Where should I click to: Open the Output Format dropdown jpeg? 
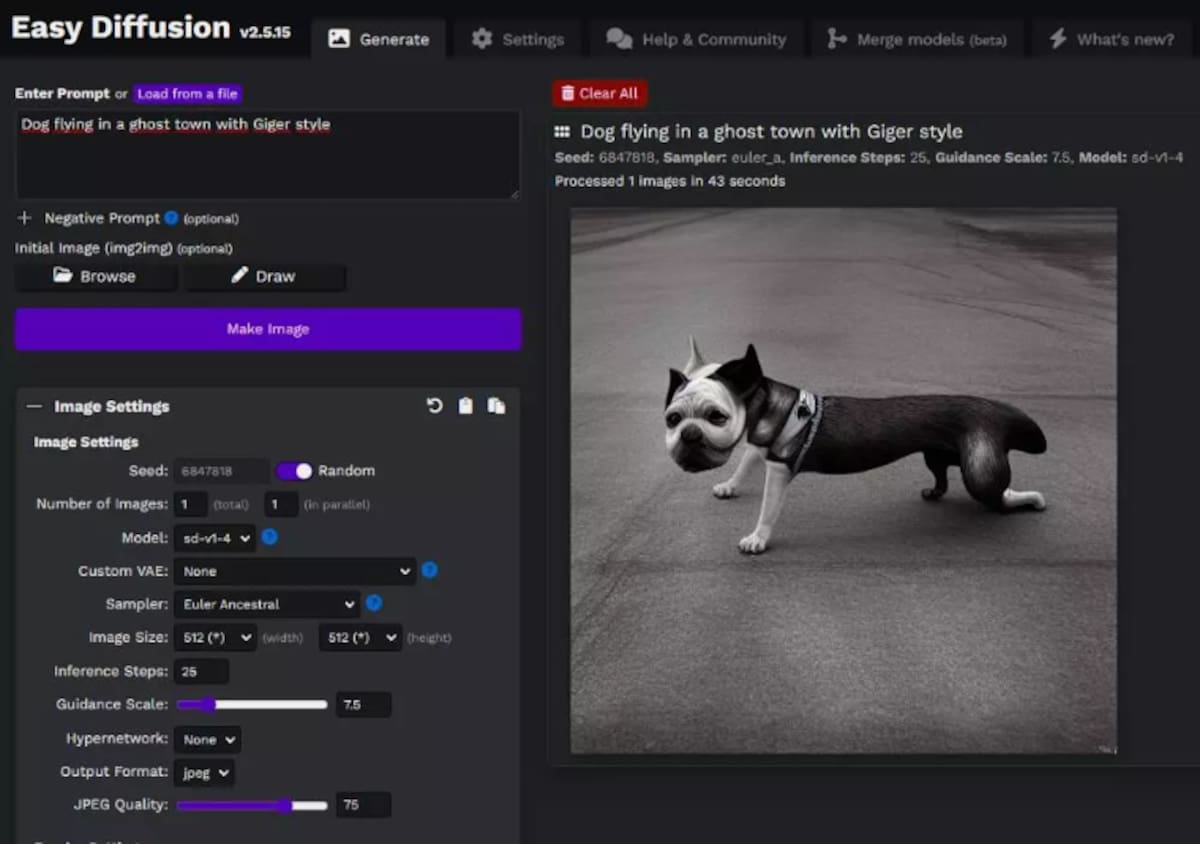(204, 772)
